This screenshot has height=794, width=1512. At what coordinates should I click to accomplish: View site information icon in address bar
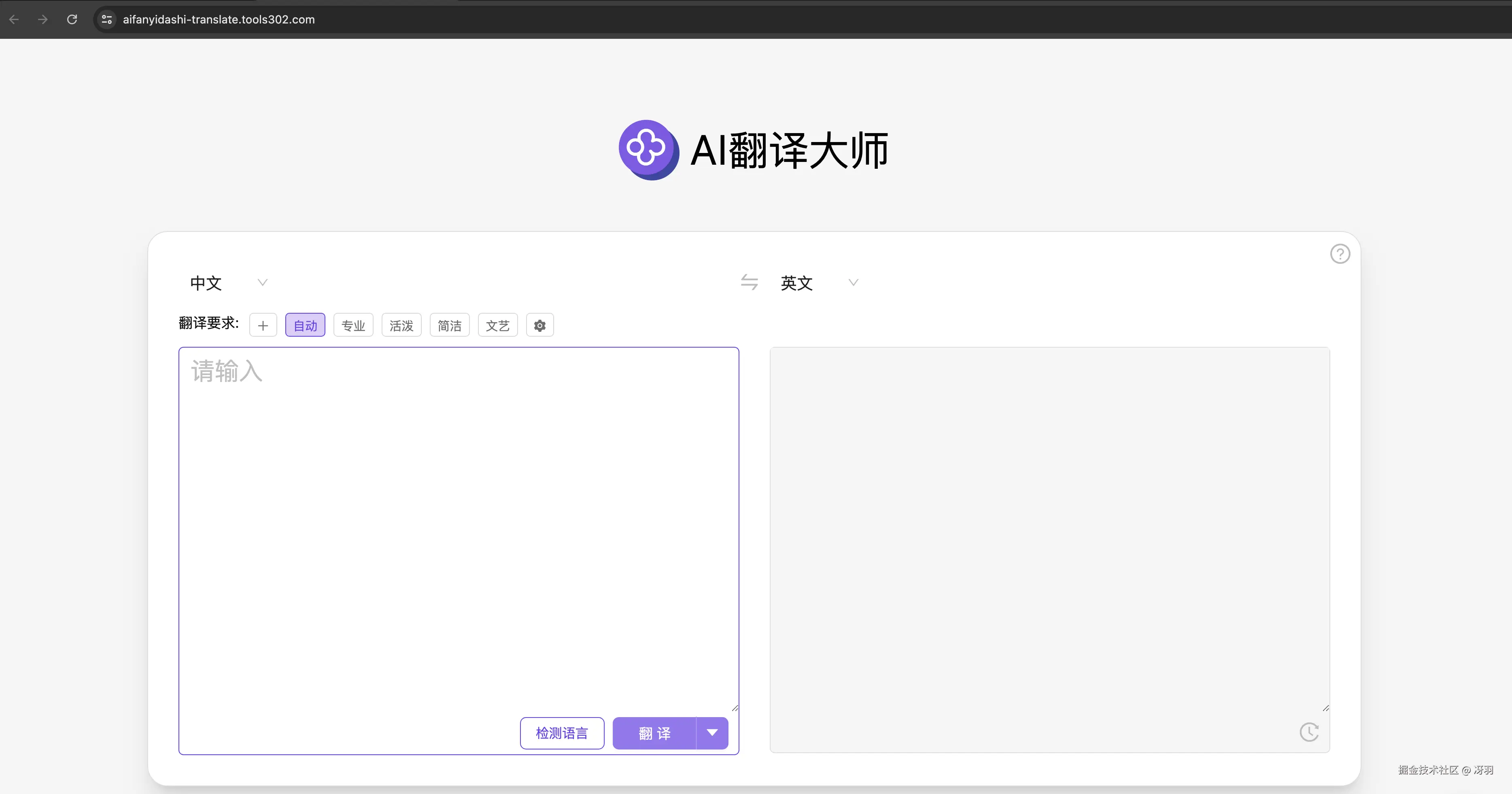(107, 19)
